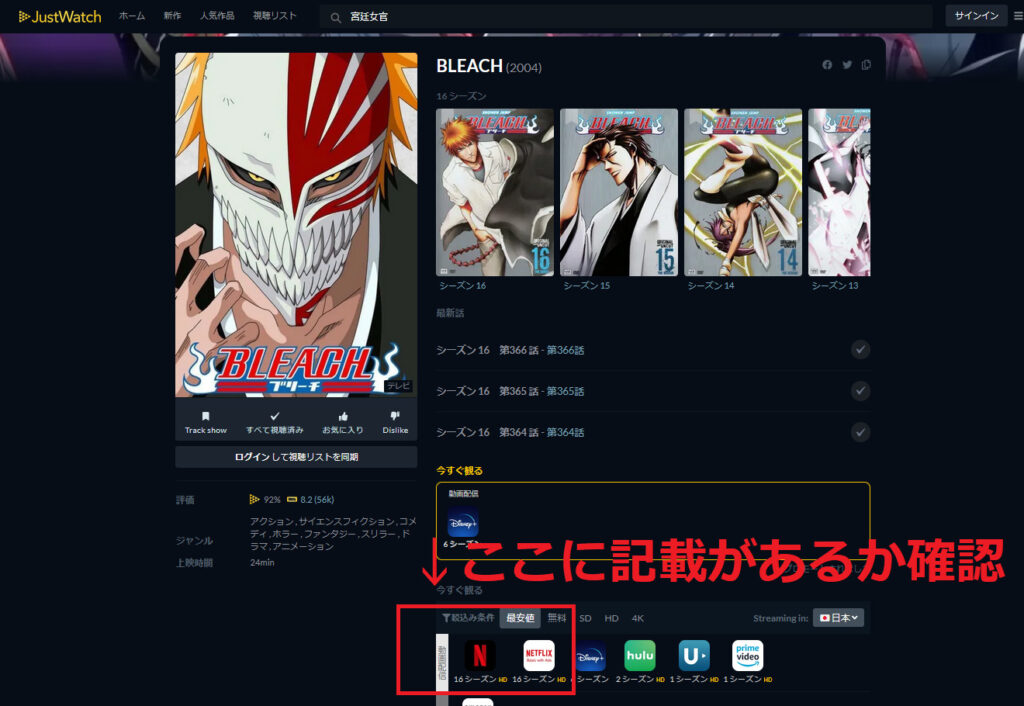Select Netflix basic with ads icon
The width and height of the screenshot is (1024, 706).
coord(539,655)
